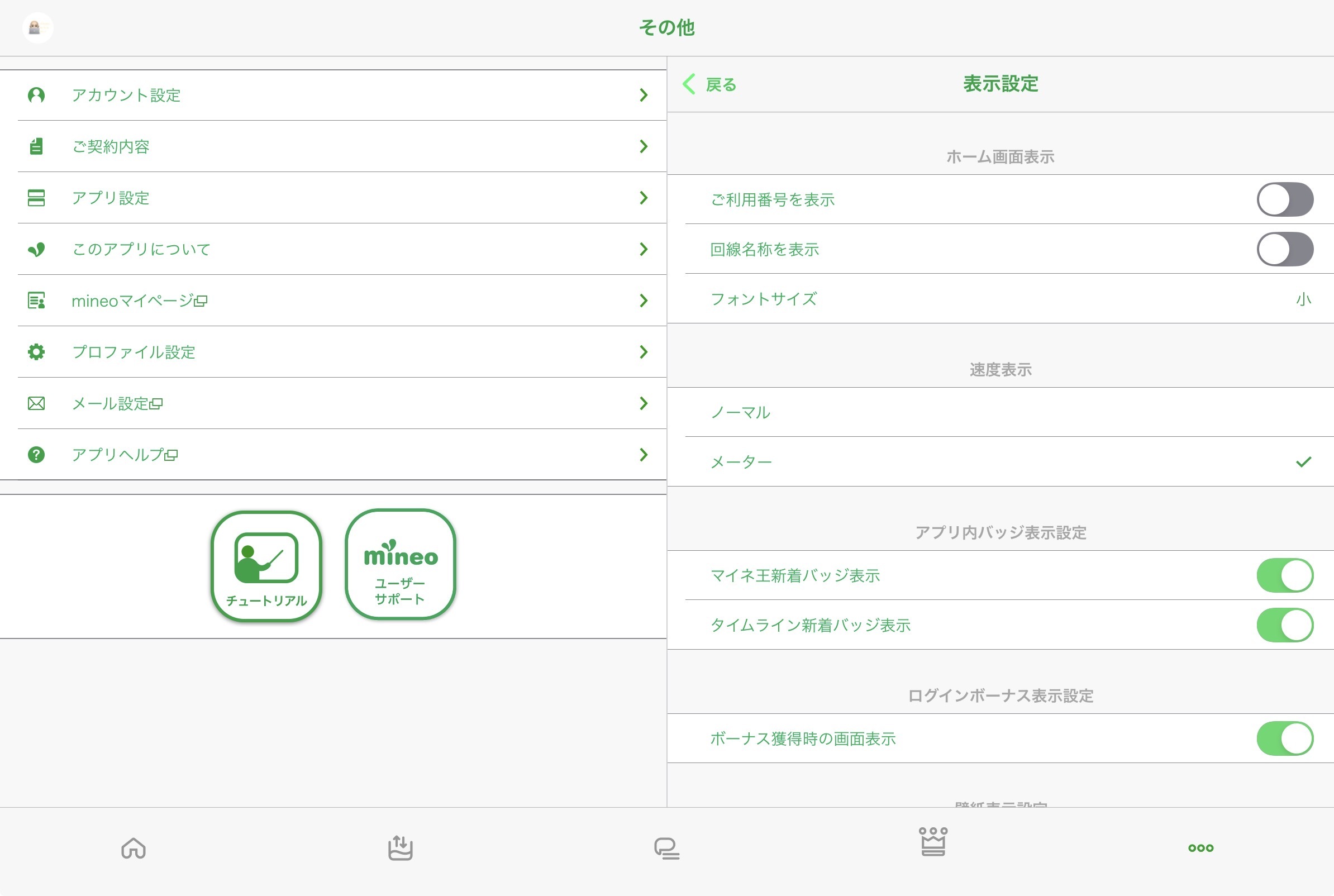Open mineo ユーザーサポート icon
Image resolution: width=1334 pixels, height=896 pixels.
tap(400, 565)
